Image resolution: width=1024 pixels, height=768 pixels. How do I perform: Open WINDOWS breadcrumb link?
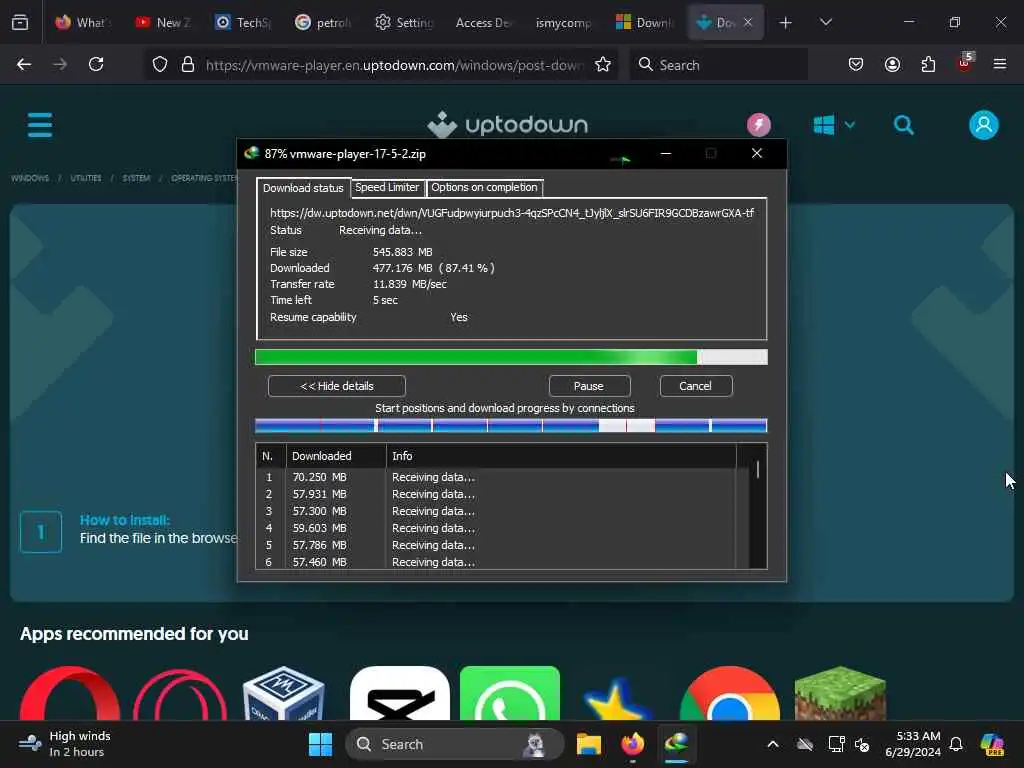(30, 178)
